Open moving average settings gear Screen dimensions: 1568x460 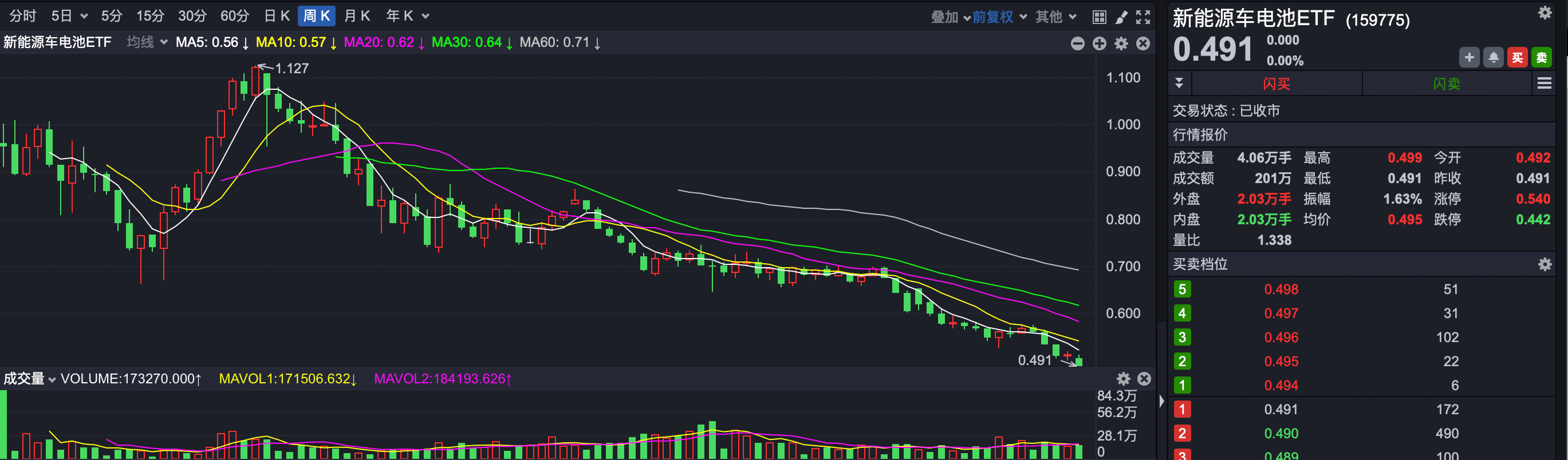coord(1121,43)
